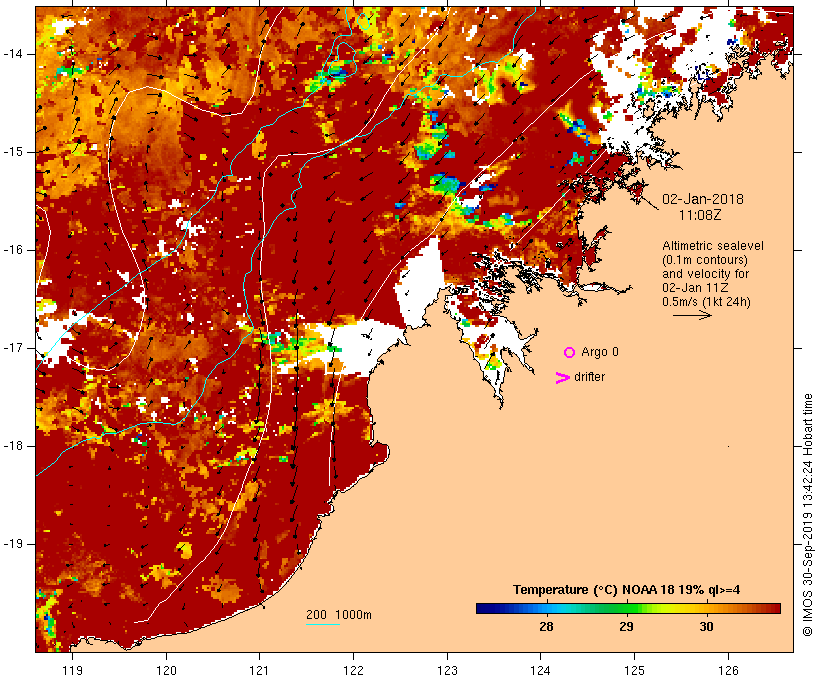Click the '0.5m/s (1kt 24h)' text
This screenshot has width=820, height=680.
(x=706, y=302)
